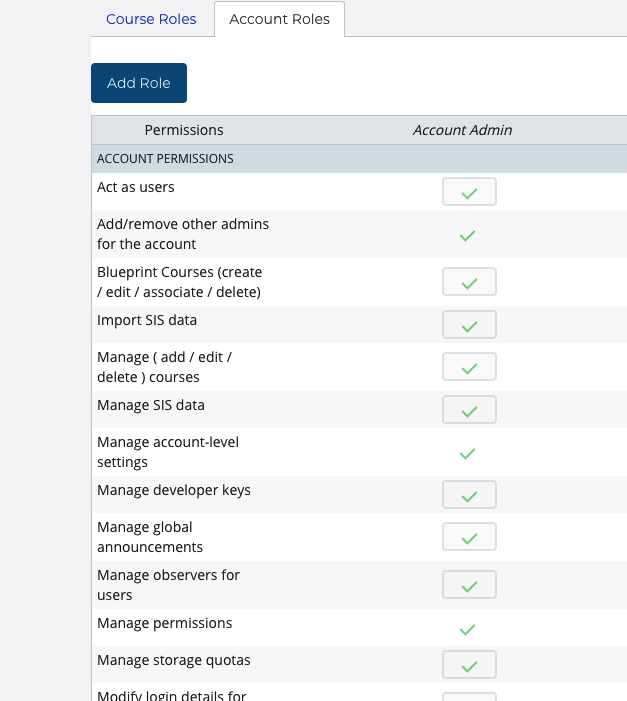The height and width of the screenshot is (701, 627).
Task: Click Modify login details permission button
Action: [469, 696]
